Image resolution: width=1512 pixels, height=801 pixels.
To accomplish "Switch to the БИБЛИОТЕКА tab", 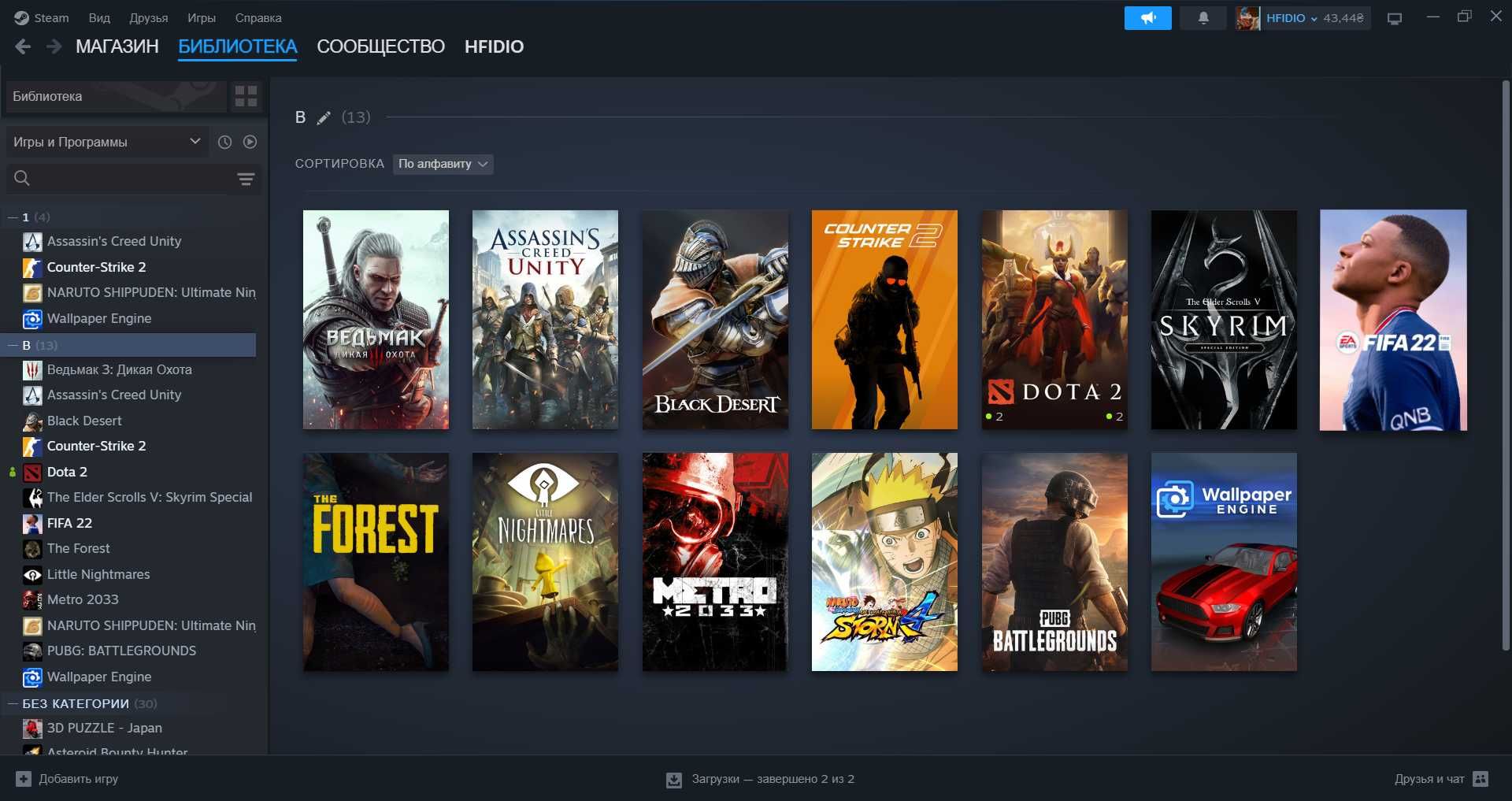I will click(x=237, y=46).
